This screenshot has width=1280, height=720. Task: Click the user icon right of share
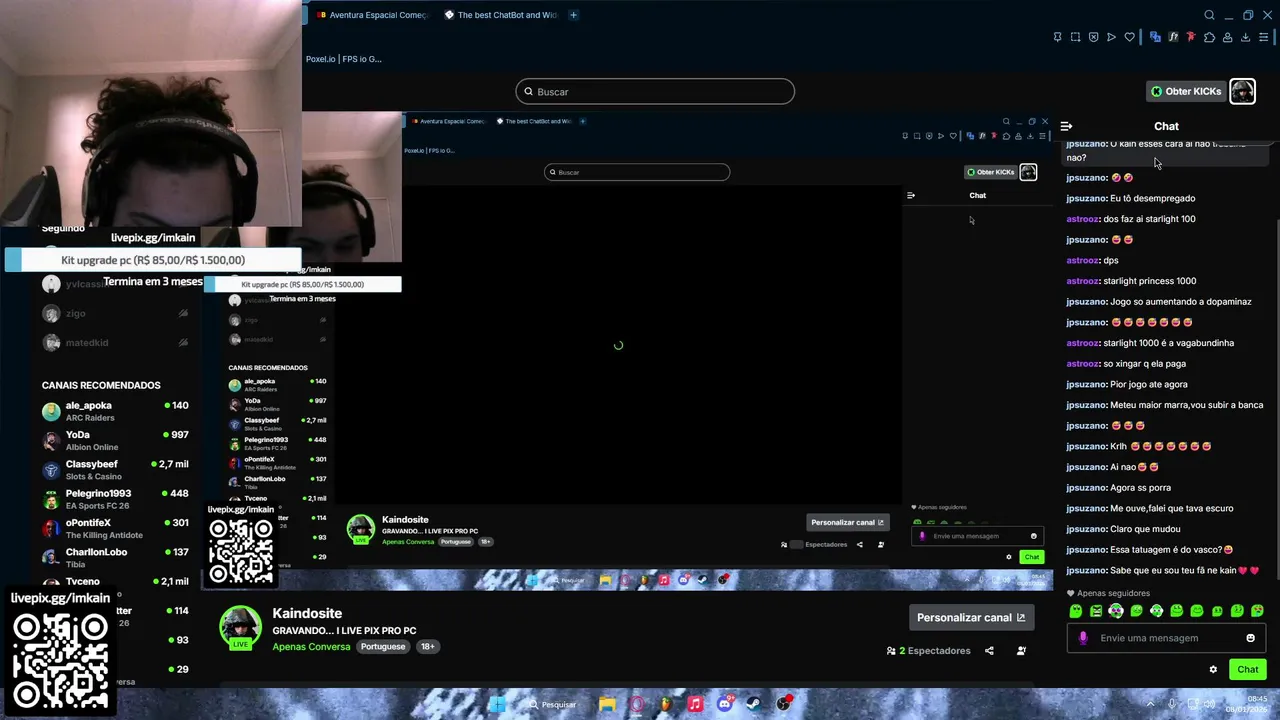coord(1021,651)
